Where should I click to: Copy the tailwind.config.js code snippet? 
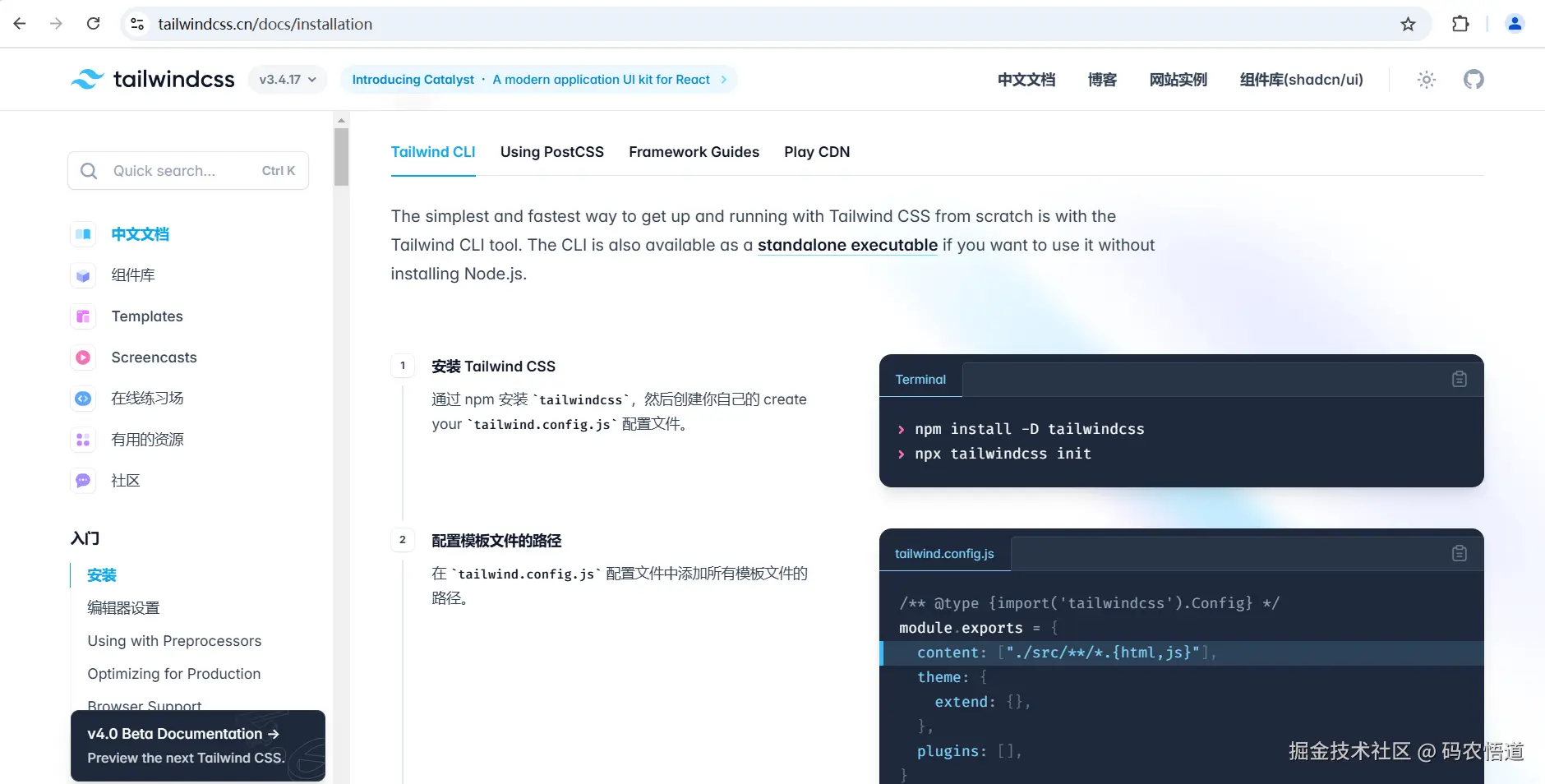(1460, 553)
